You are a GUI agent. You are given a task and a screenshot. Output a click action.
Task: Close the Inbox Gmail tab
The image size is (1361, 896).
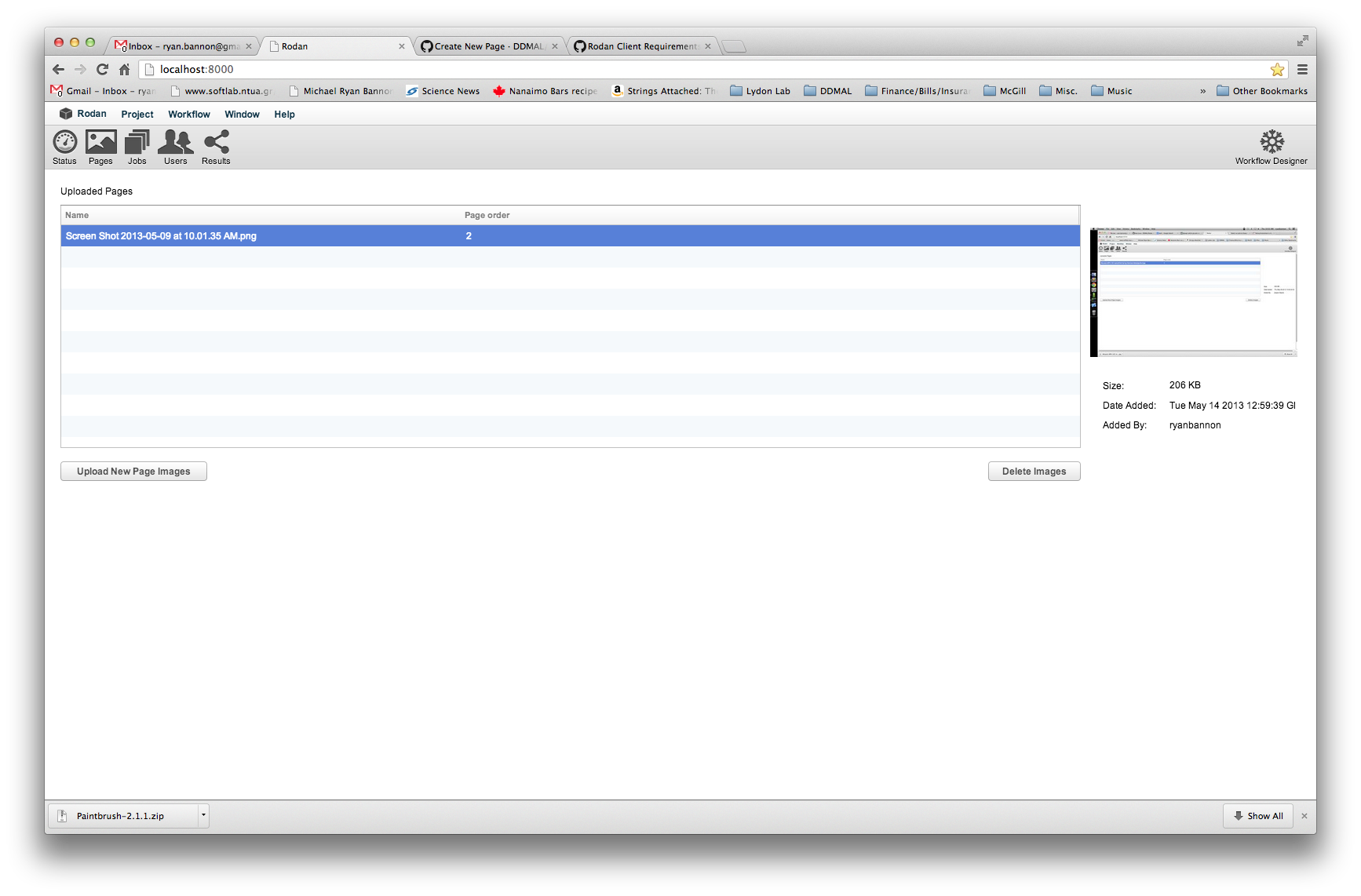click(x=248, y=46)
